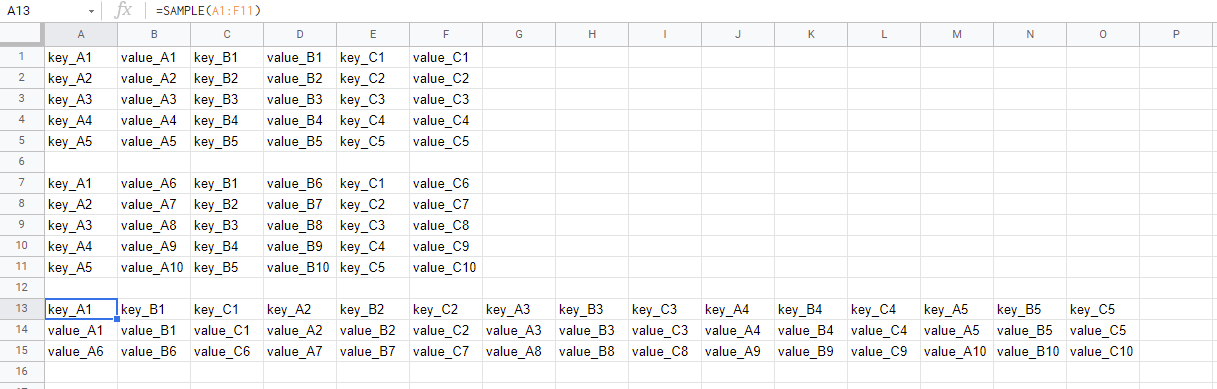
Task: Click cell with value_A10 in row 15
Action: click(957, 351)
